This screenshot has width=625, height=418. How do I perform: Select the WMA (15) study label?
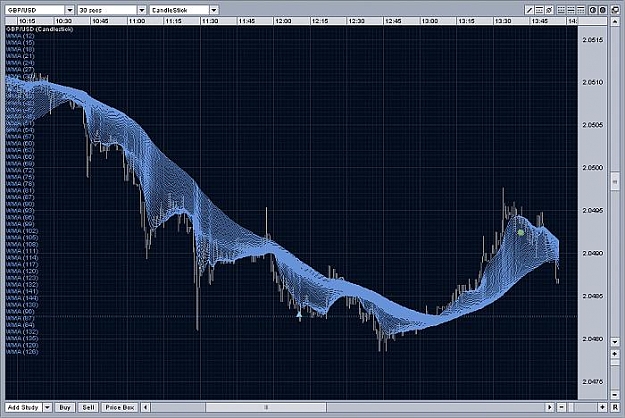tap(20, 43)
